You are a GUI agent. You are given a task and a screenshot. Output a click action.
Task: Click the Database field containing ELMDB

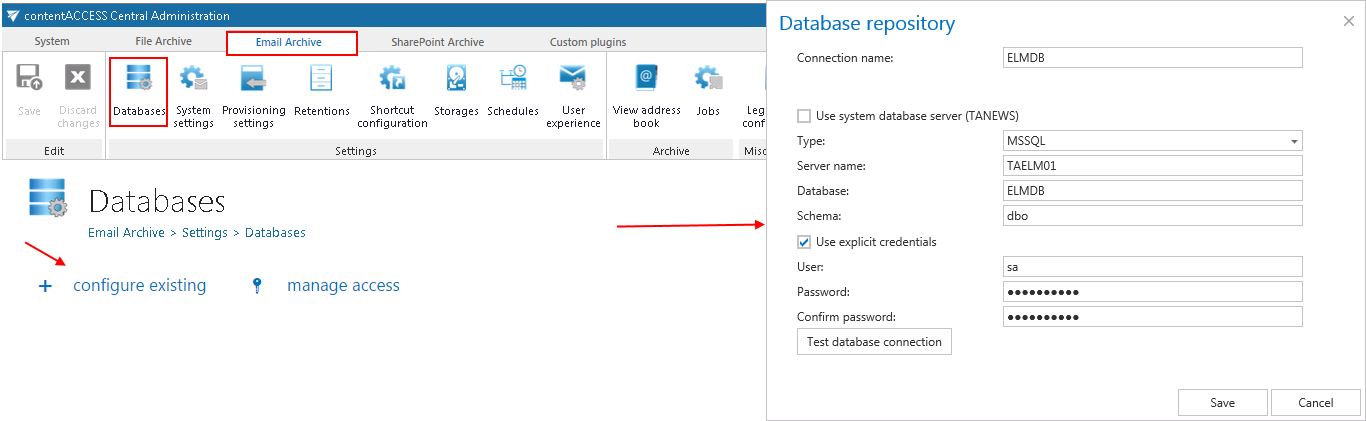1152,191
